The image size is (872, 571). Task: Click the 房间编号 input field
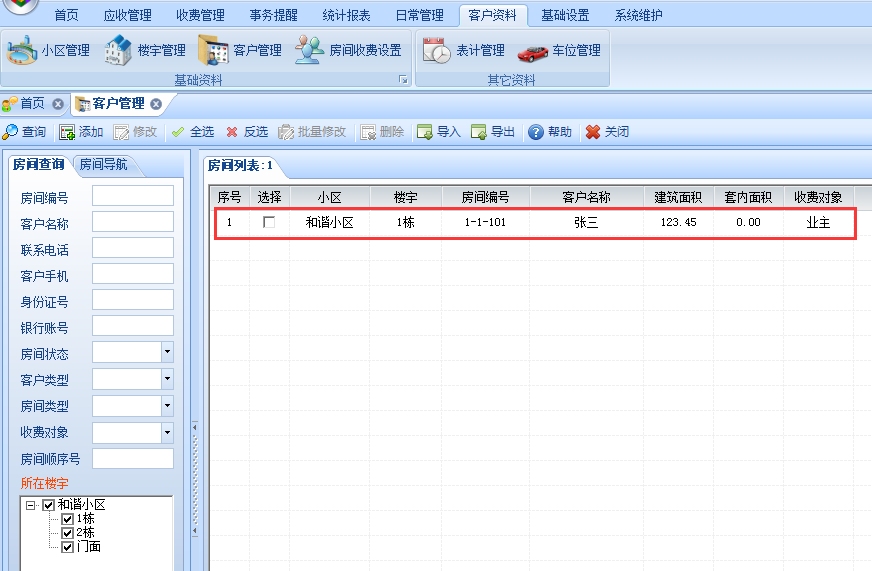click(133, 196)
